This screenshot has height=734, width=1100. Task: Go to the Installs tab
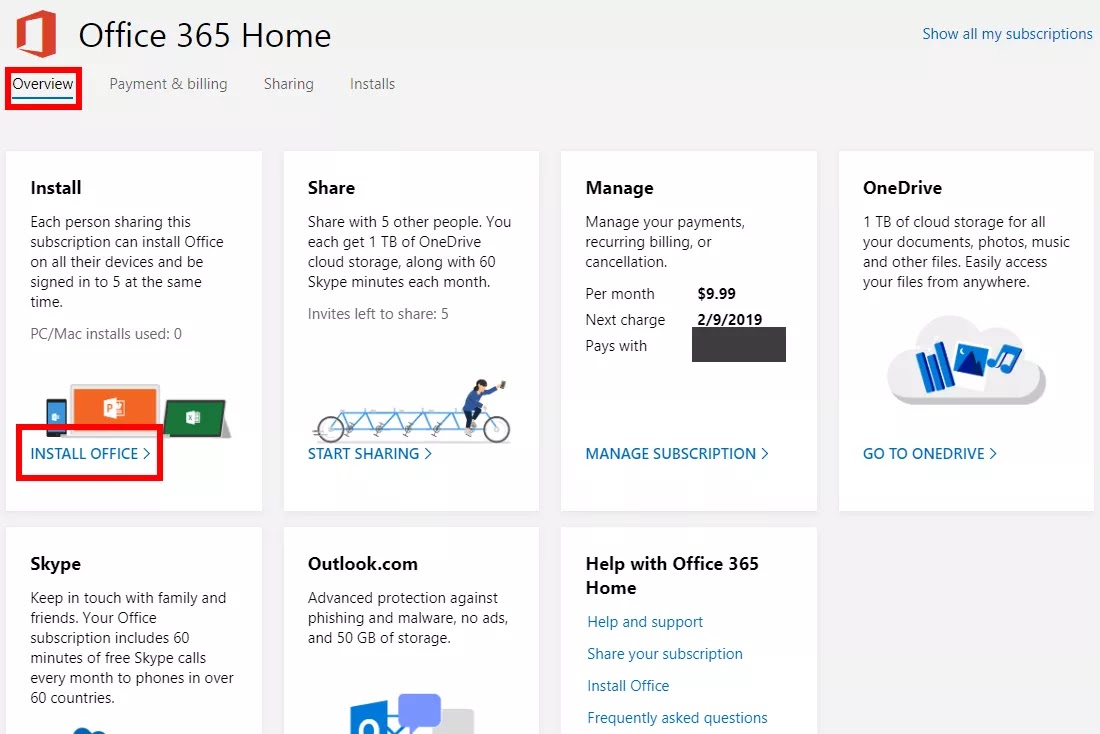click(373, 84)
